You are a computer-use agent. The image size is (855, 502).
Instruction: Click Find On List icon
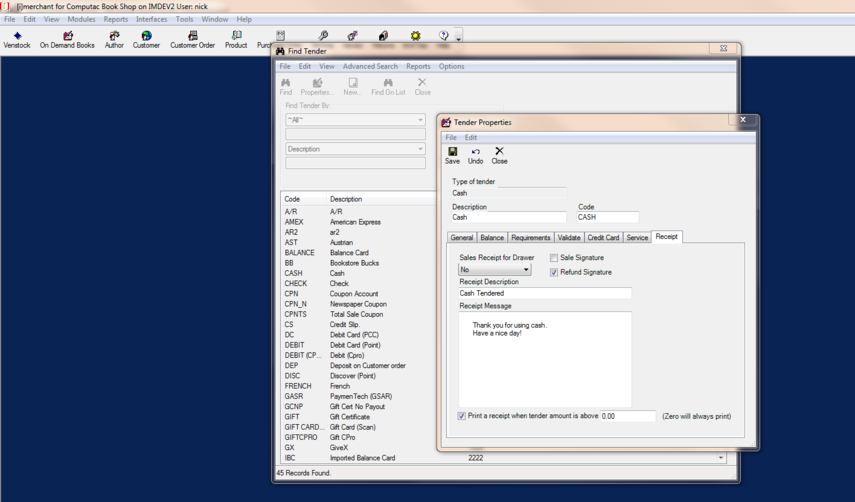pos(388,87)
